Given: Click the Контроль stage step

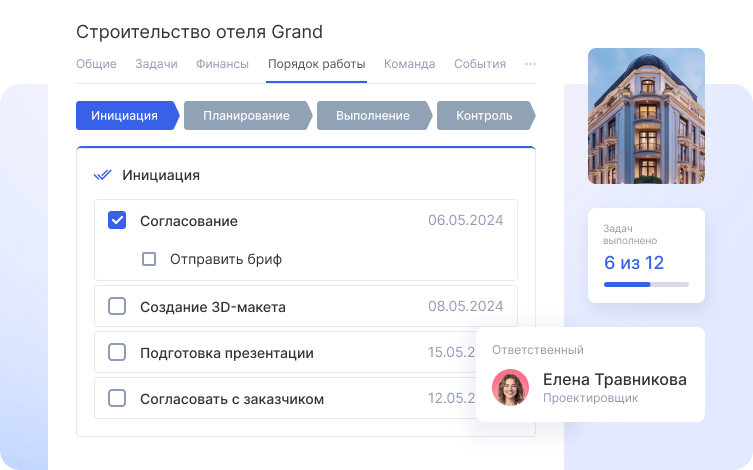Looking at the screenshot, I should coord(484,116).
